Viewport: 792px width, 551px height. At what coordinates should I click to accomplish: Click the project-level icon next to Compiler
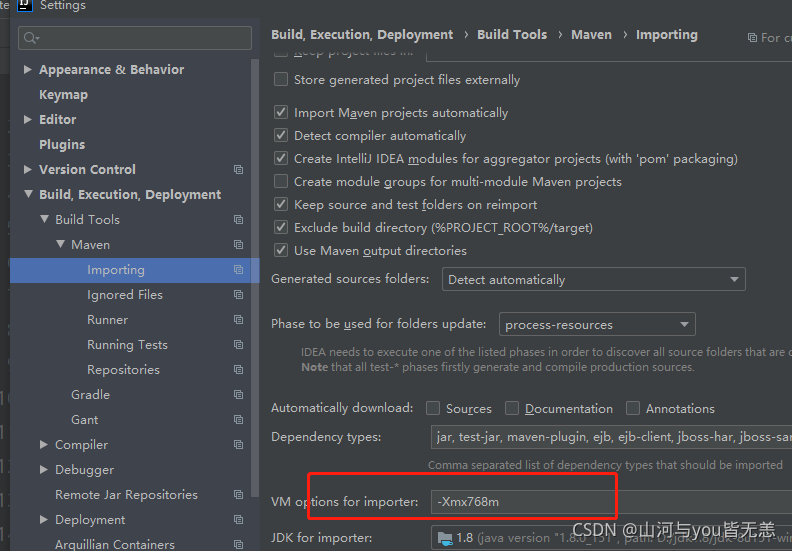(x=238, y=444)
